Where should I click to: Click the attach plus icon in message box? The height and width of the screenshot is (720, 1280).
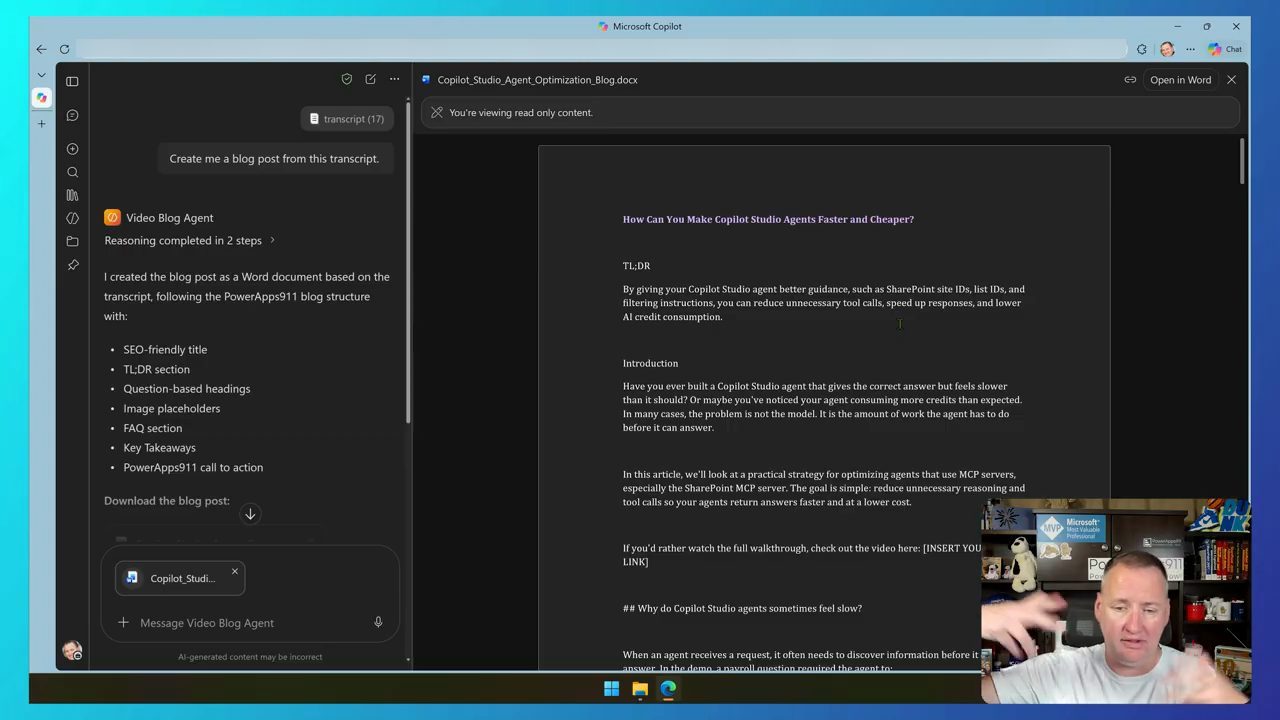123,622
